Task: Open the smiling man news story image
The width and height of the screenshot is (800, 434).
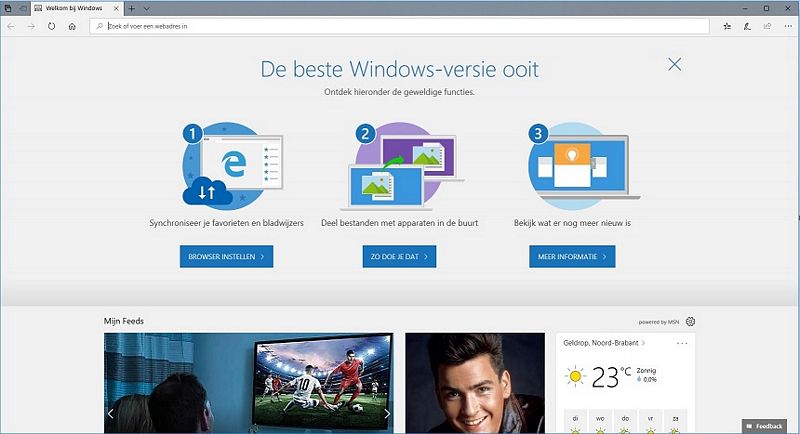Action: coord(475,383)
